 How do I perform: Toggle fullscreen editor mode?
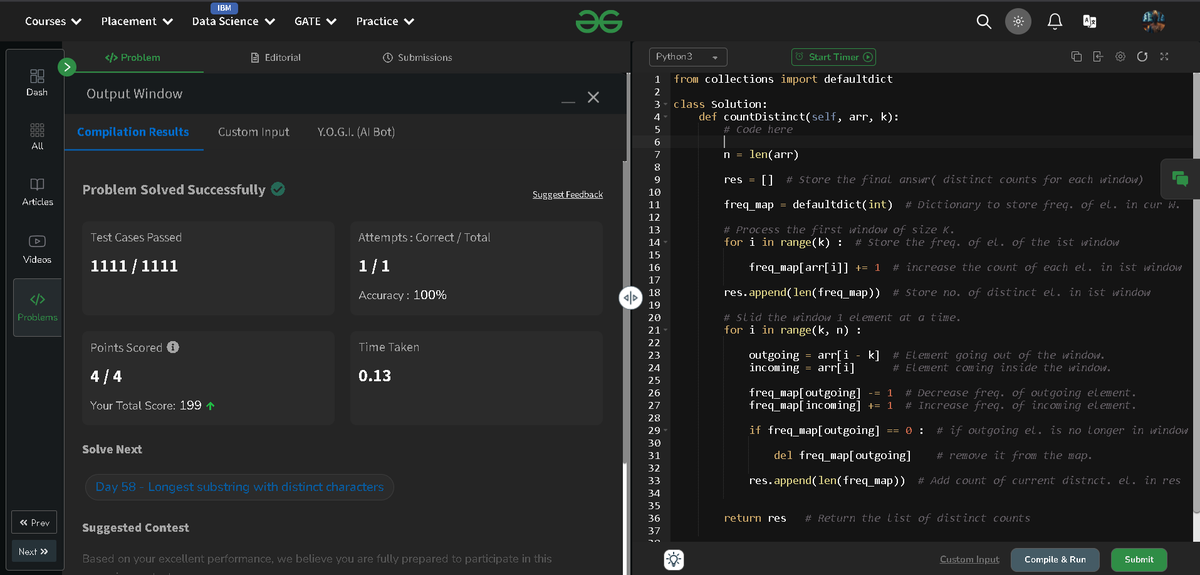[x=1164, y=57]
